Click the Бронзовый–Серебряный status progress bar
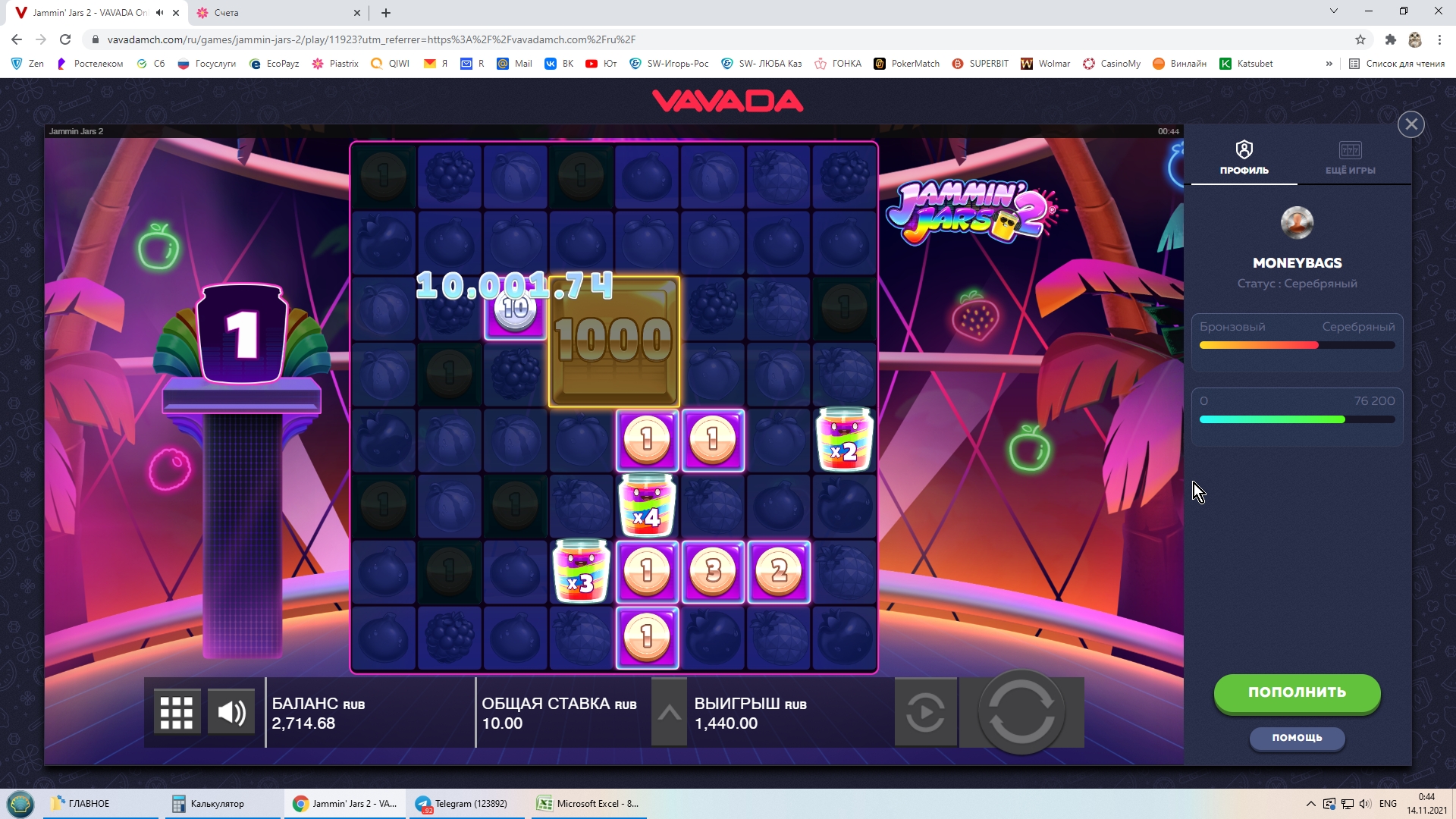Image resolution: width=1456 pixels, height=819 pixels. (1297, 345)
